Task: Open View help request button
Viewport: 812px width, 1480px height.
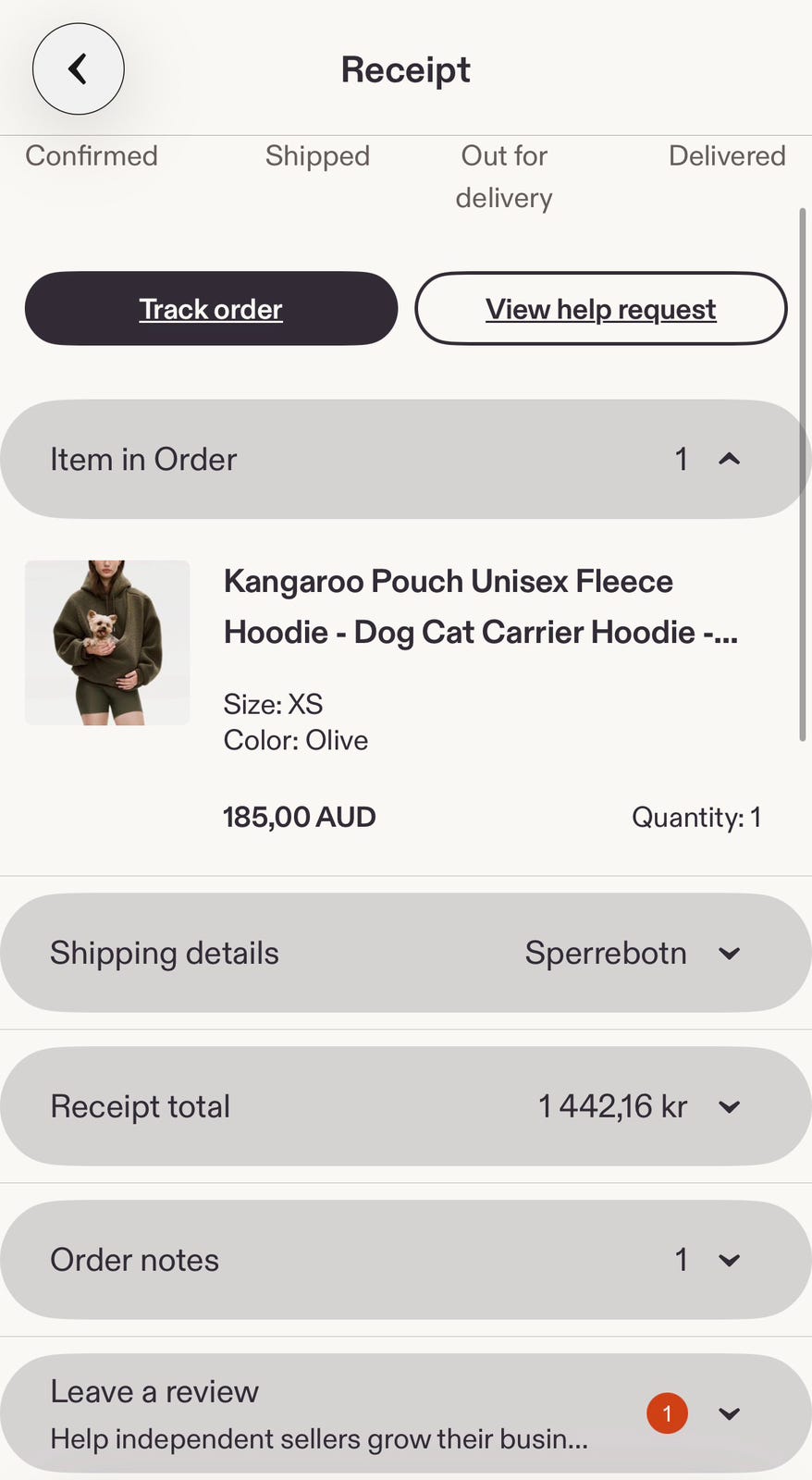Action: pyautogui.click(x=601, y=308)
